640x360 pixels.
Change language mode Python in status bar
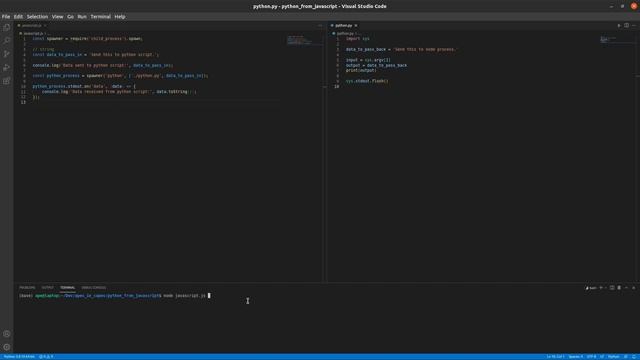pos(613,357)
